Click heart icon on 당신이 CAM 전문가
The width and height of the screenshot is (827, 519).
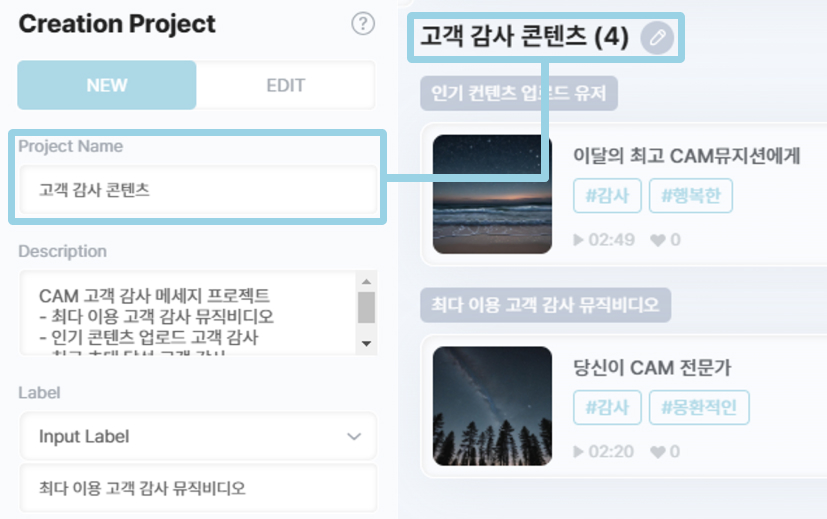[x=657, y=451]
